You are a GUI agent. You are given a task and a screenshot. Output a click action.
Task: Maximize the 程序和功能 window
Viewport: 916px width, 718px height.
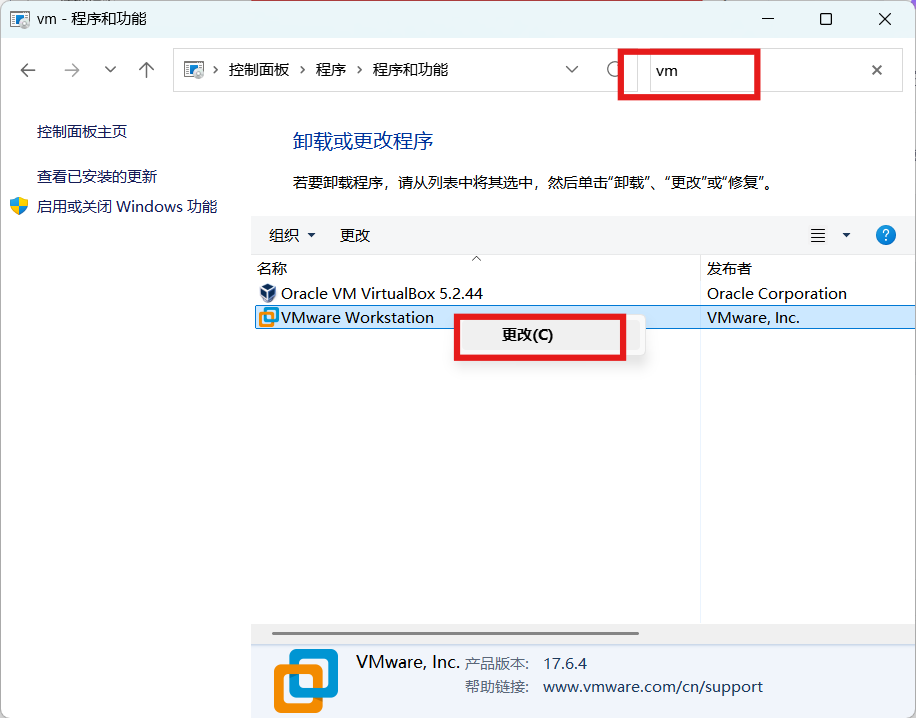point(826,19)
